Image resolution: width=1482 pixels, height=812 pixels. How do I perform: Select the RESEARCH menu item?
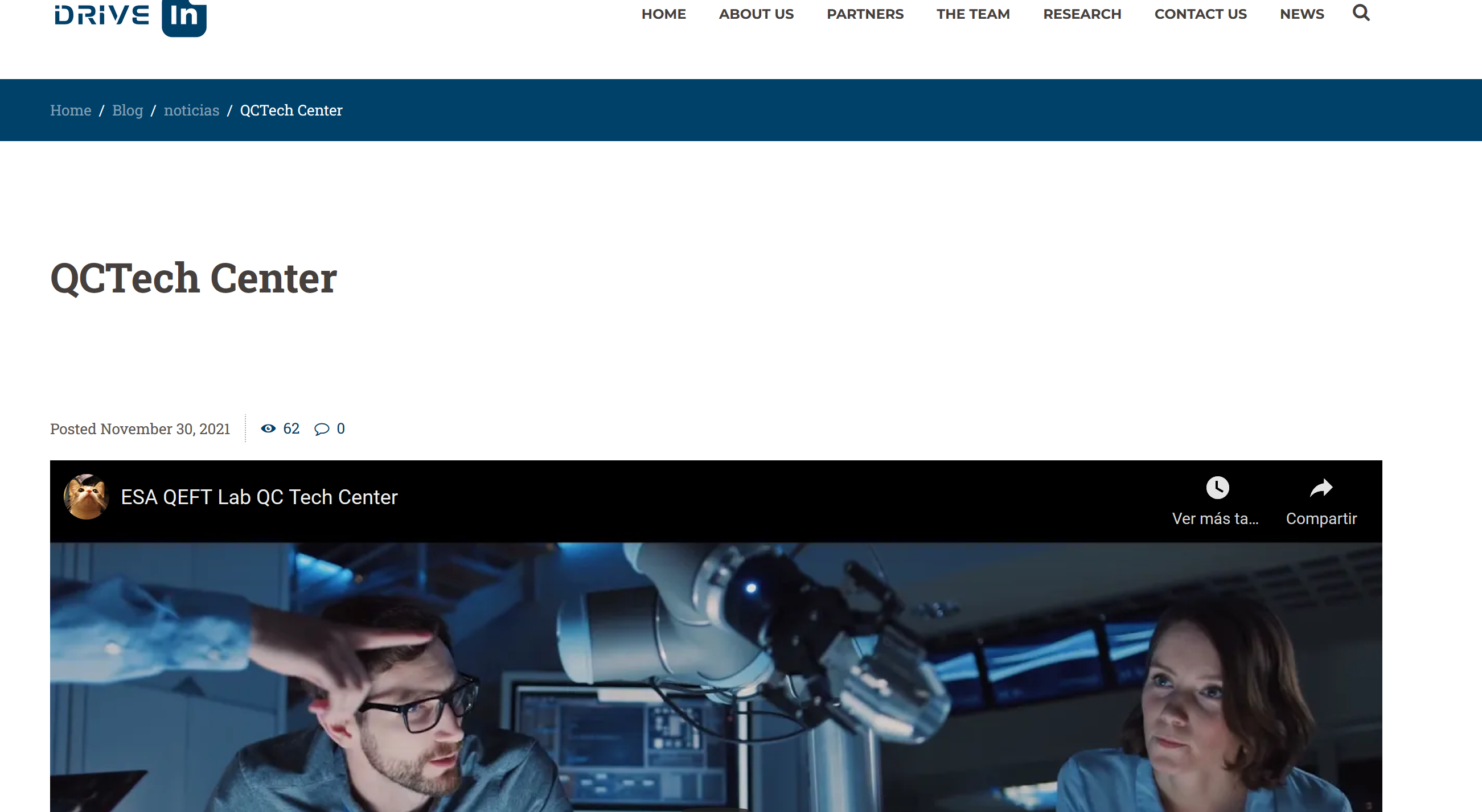point(1082,14)
